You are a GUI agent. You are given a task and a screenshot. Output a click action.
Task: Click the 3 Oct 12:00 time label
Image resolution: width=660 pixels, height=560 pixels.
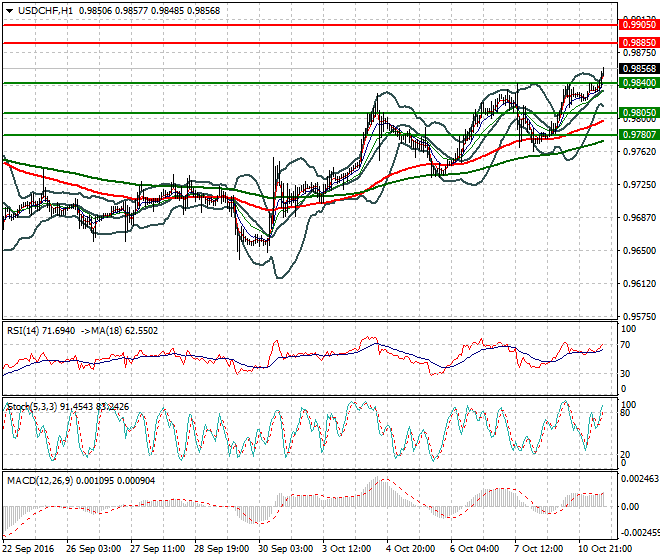pyautogui.click(x=347, y=549)
